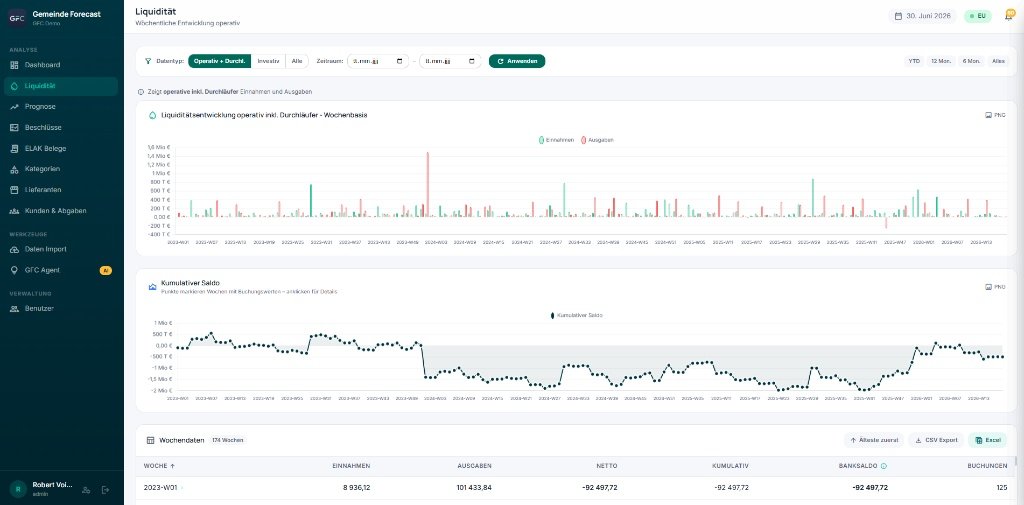This screenshot has height=505, width=1024.
Task: Click the Excel export button
Action: tap(987, 440)
